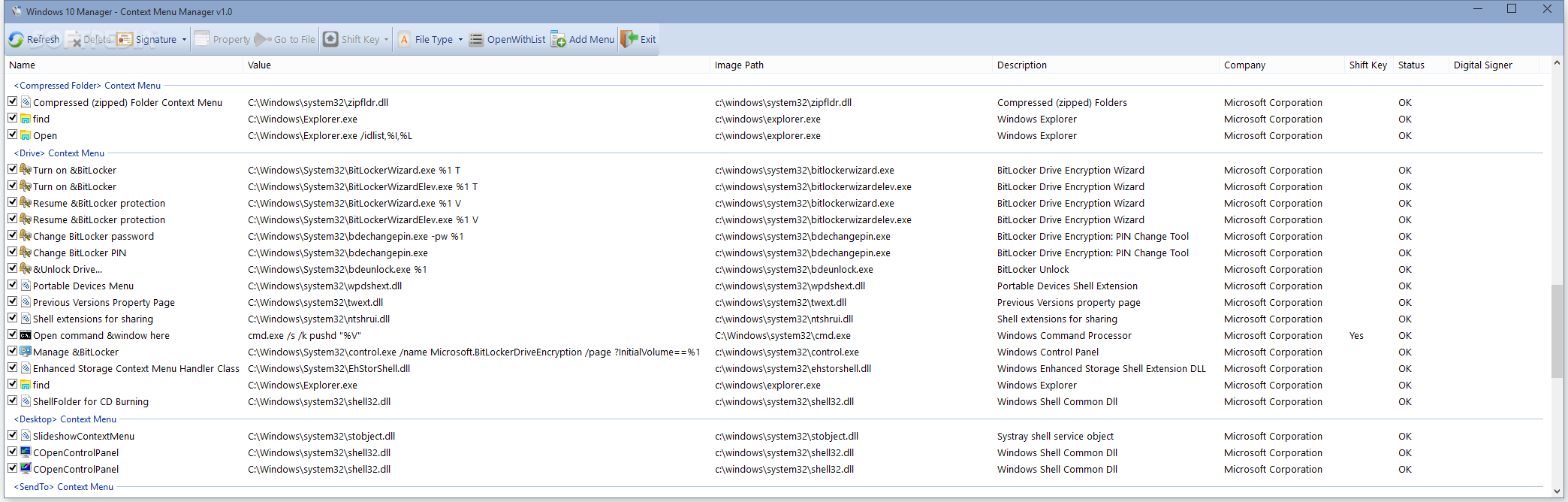This screenshot has width=1568, height=502.
Task: Click key icon of &Unlock Drive... row
Action: click(26, 269)
